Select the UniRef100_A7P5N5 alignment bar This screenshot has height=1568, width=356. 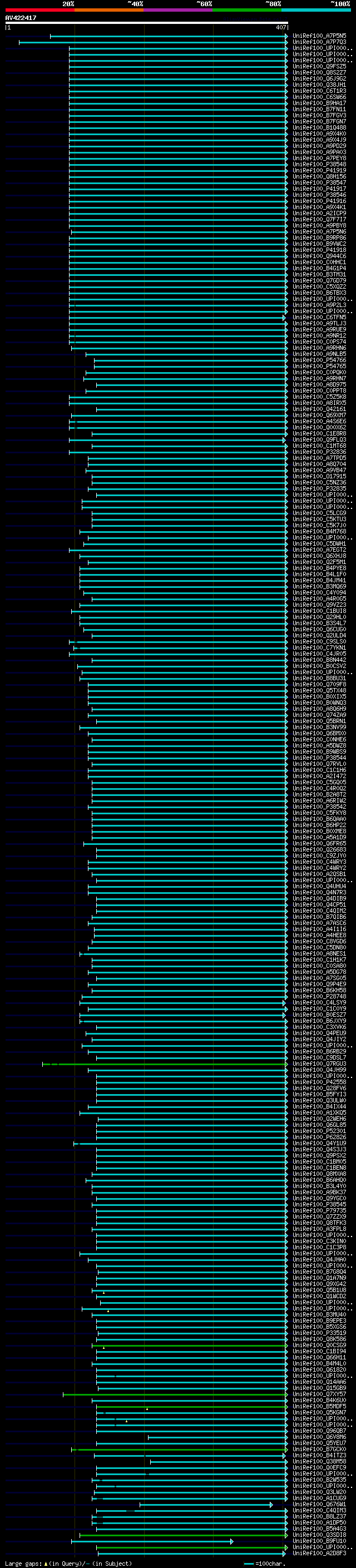point(169,36)
